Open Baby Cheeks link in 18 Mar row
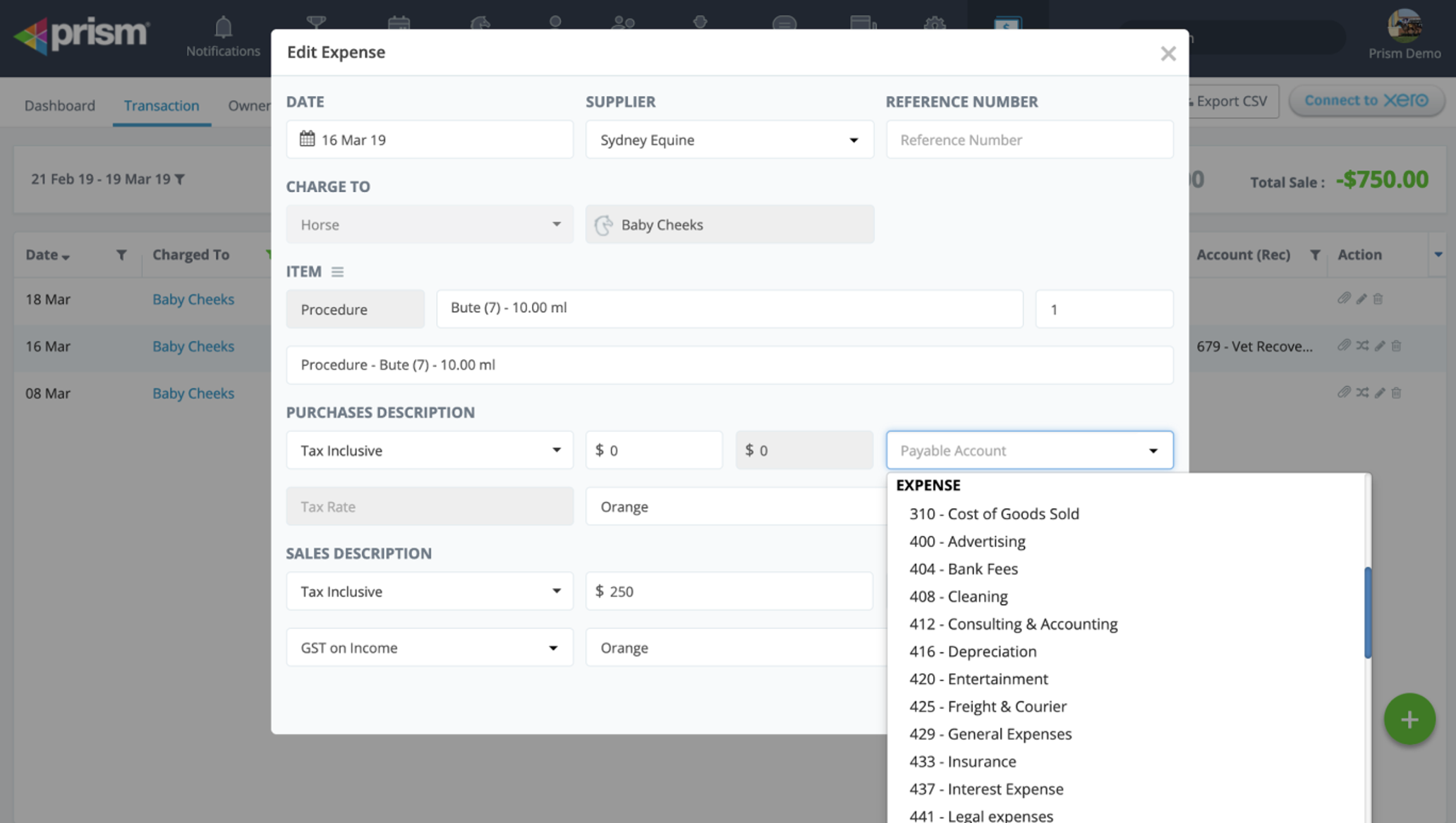The image size is (1456, 823). tap(193, 299)
